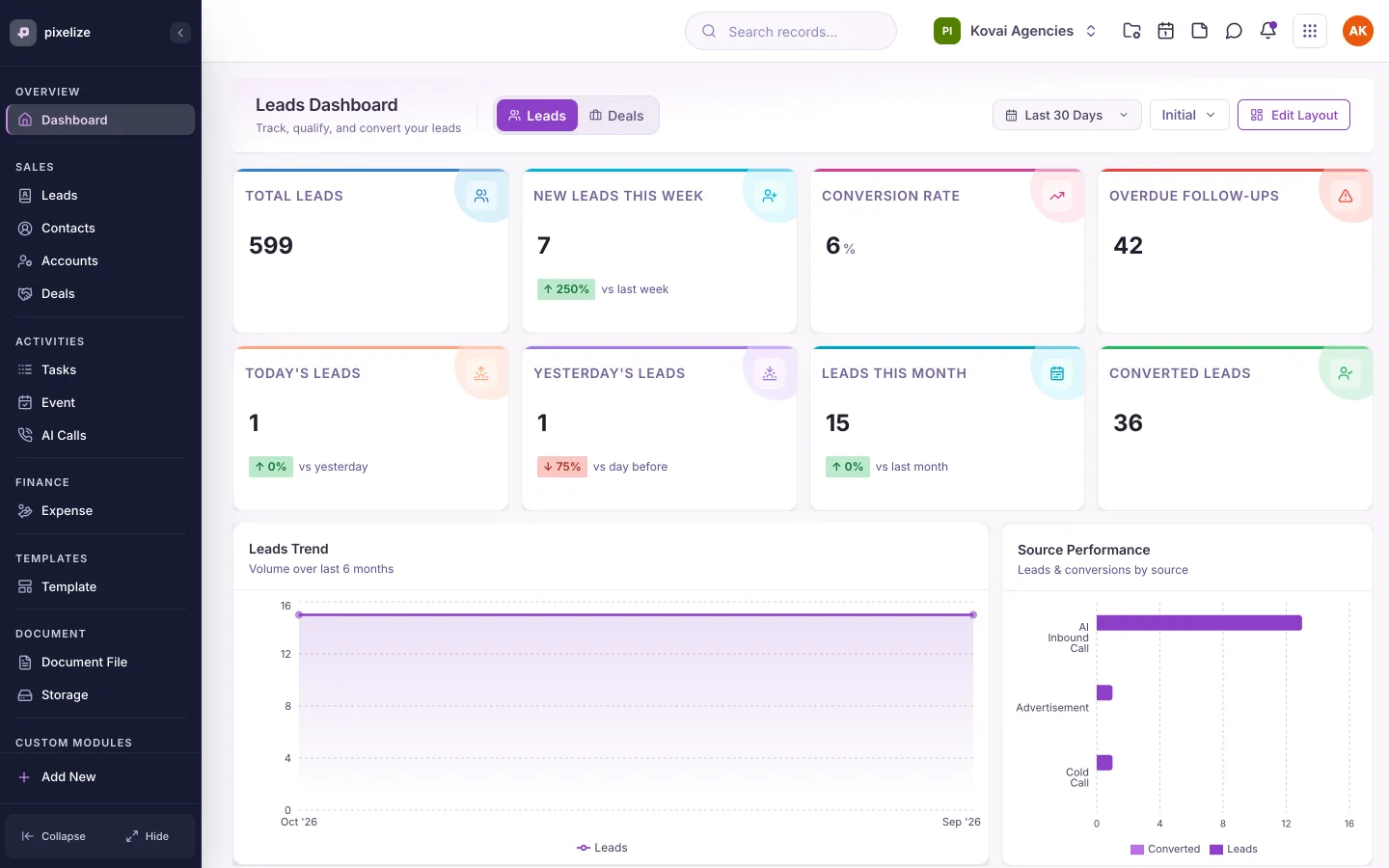This screenshot has height=868, width=1389.
Task: Open notifications bell icon
Action: [1267, 31]
